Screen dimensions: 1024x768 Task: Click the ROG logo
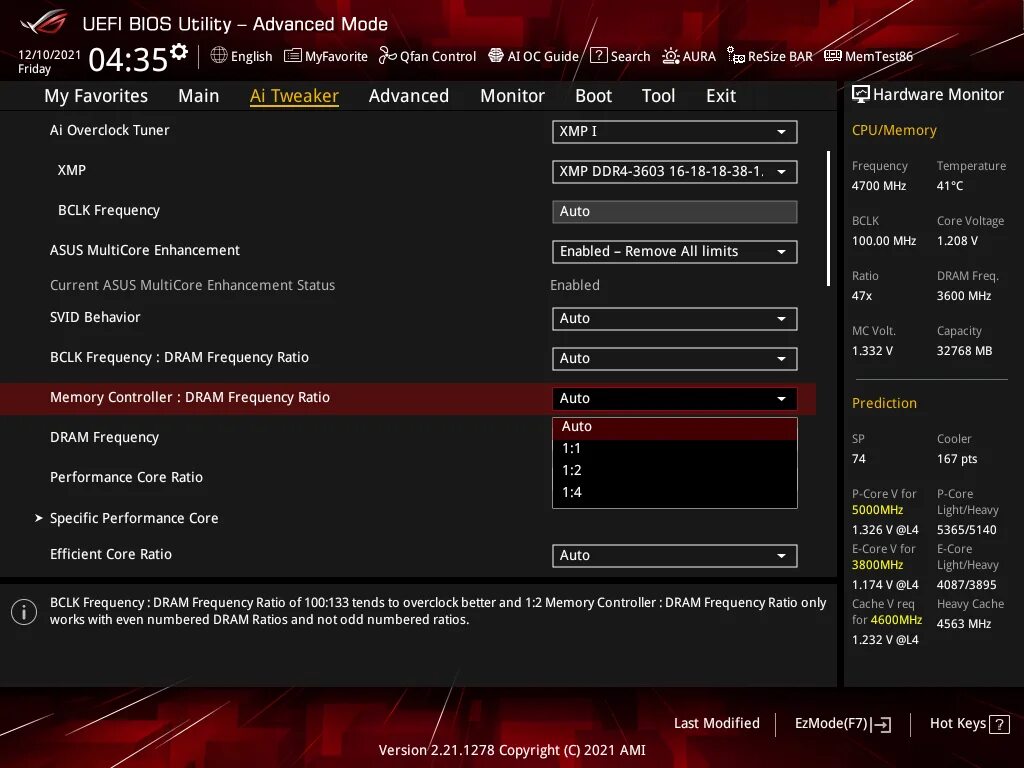[x=44, y=23]
